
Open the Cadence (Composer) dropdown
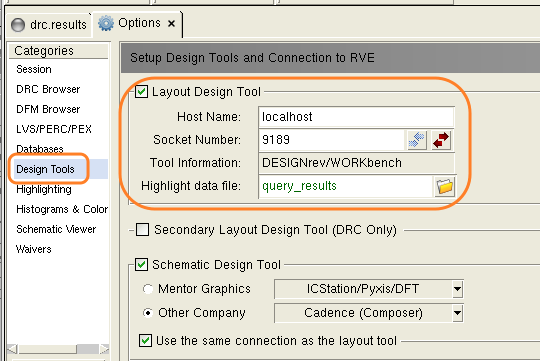click(368, 313)
